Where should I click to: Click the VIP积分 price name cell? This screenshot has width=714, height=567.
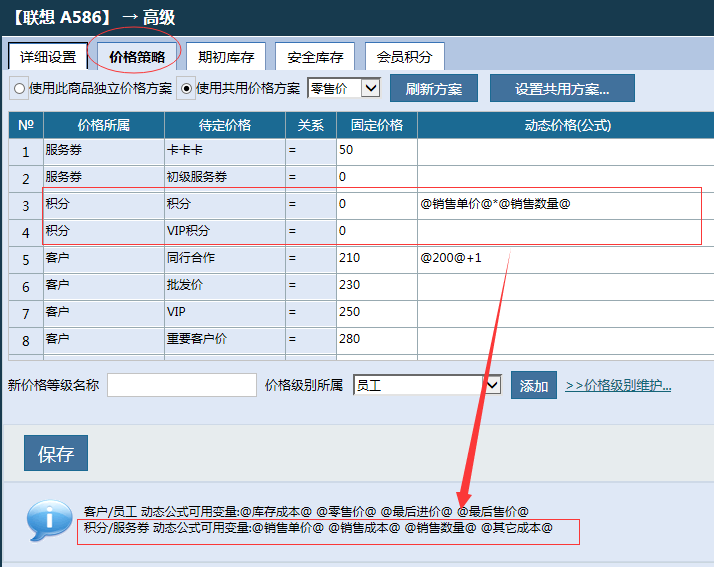pos(225,232)
